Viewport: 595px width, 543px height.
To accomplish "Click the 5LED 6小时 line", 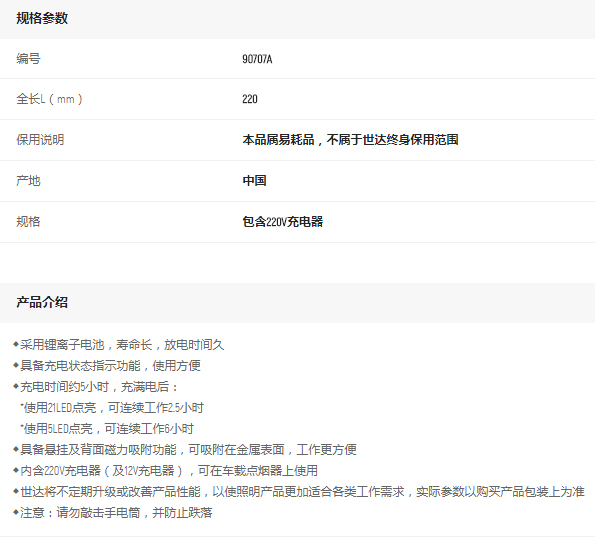I will point(107,429).
